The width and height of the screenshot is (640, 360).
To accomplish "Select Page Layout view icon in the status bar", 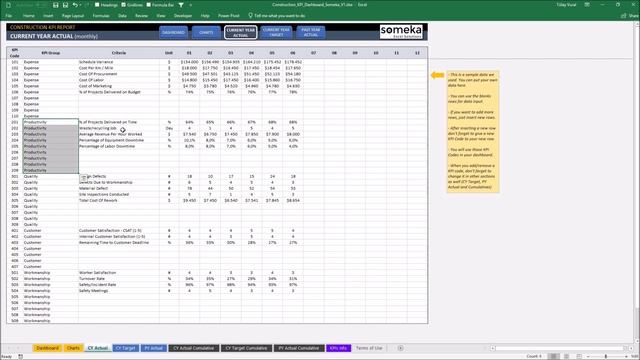I will point(567,356).
